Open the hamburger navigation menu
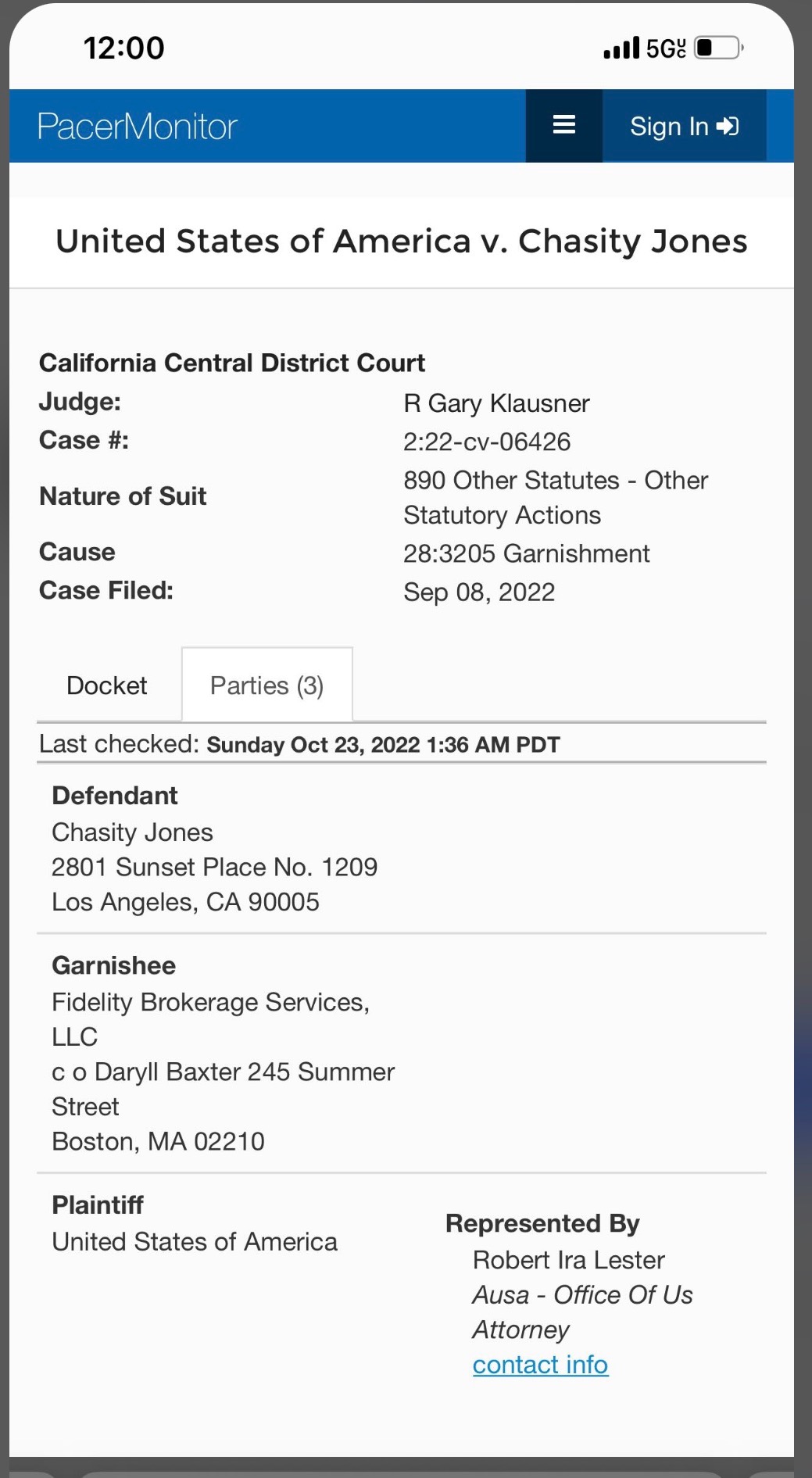 tap(563, 126)
